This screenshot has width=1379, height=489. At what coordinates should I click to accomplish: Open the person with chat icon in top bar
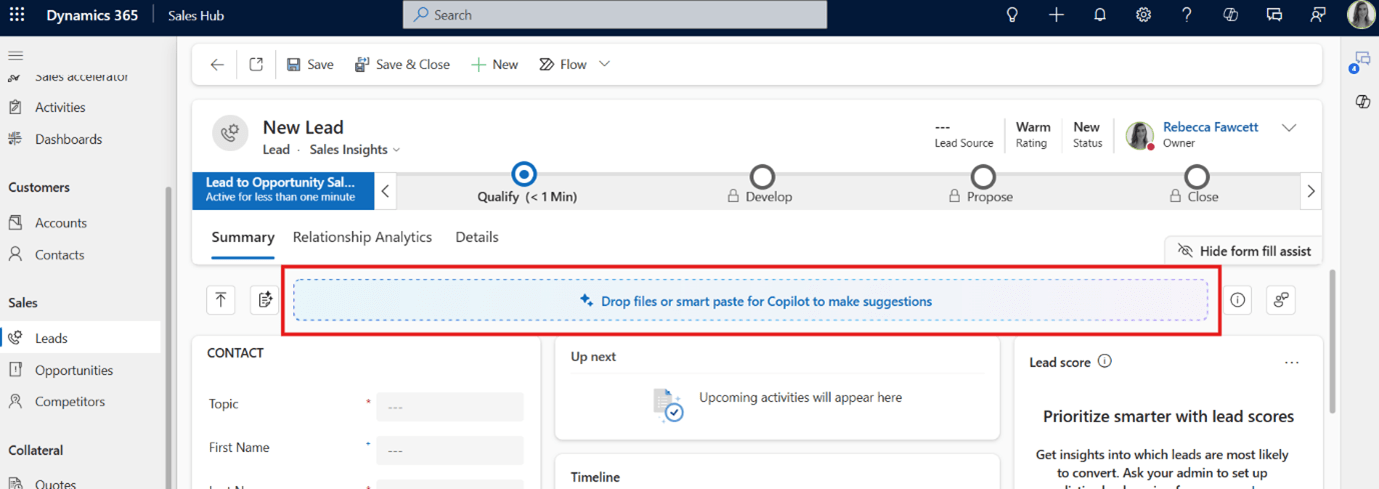coord(1318,15)
